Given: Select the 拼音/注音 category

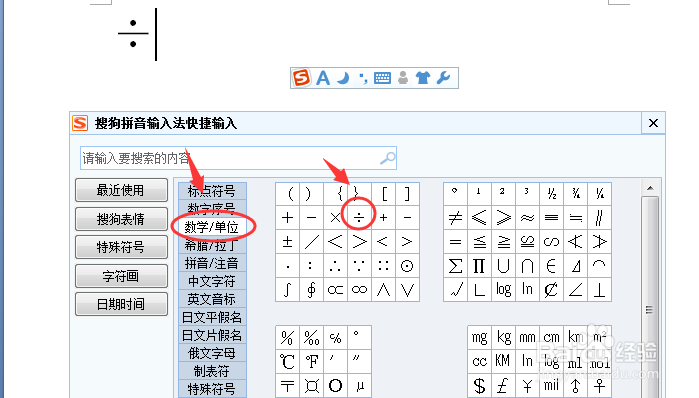Looking at the screenshot, I should [x=212, y=263].
